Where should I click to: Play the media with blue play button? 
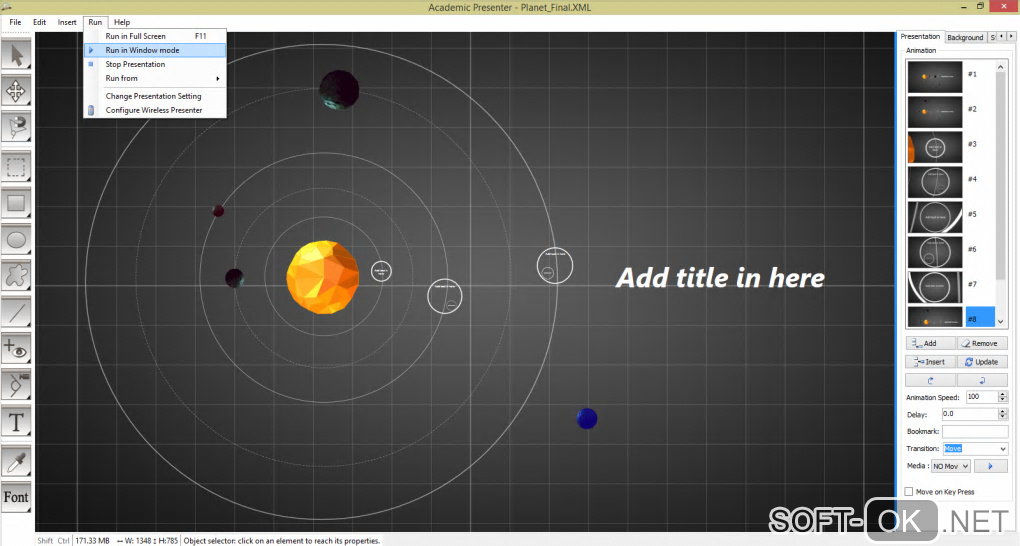tap(991, 466)
